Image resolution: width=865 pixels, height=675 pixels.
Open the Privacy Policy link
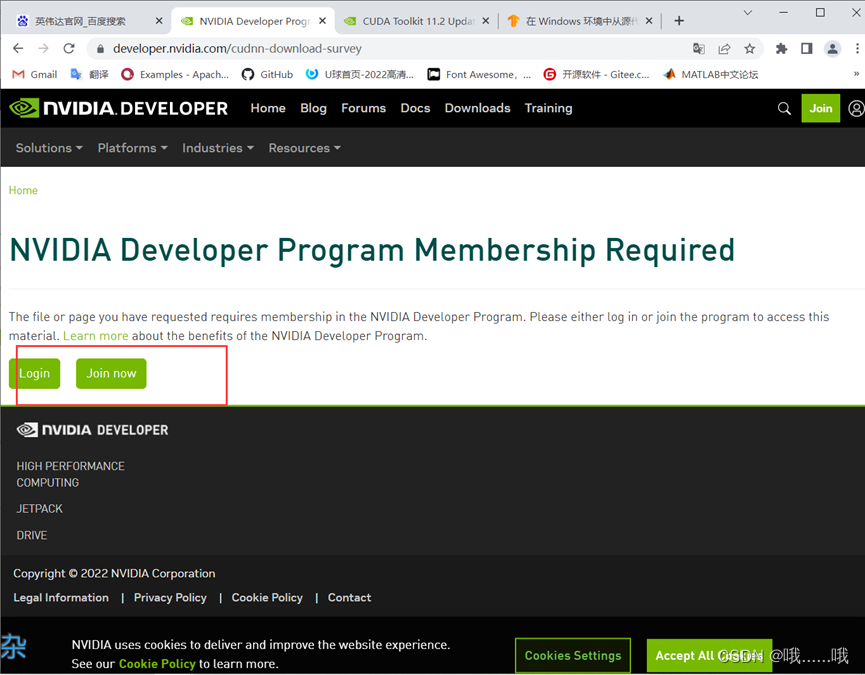(x=170, y=597)
